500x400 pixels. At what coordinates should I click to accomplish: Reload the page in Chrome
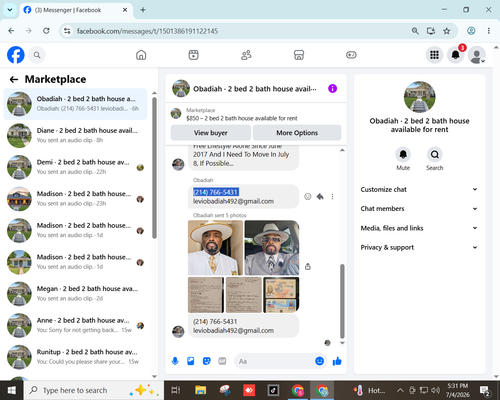pyautogui.click(x=46, y=31)
